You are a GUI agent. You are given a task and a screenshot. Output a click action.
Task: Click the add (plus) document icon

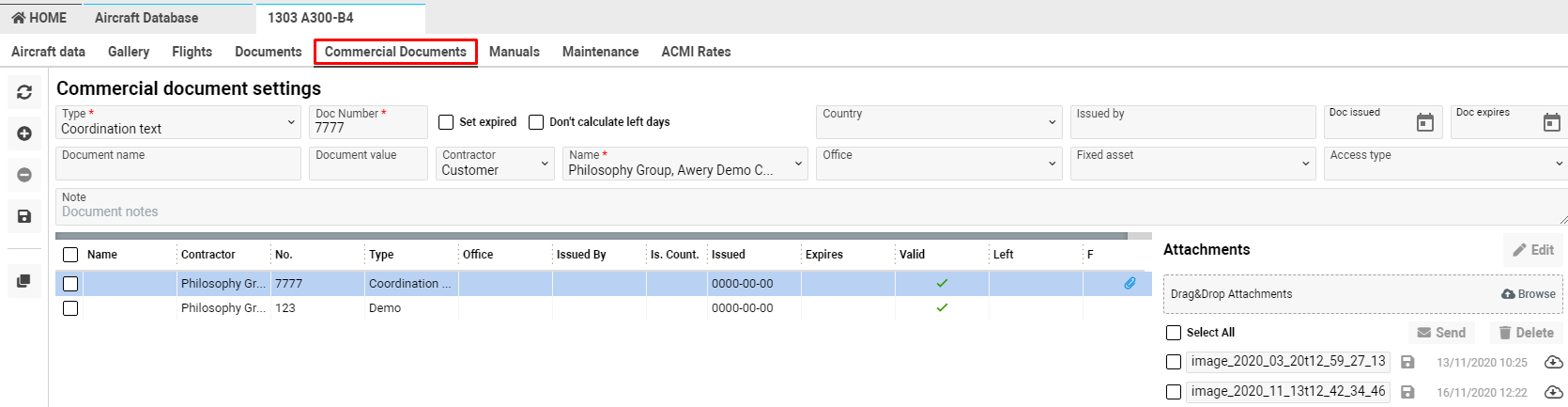coord(24,133)
